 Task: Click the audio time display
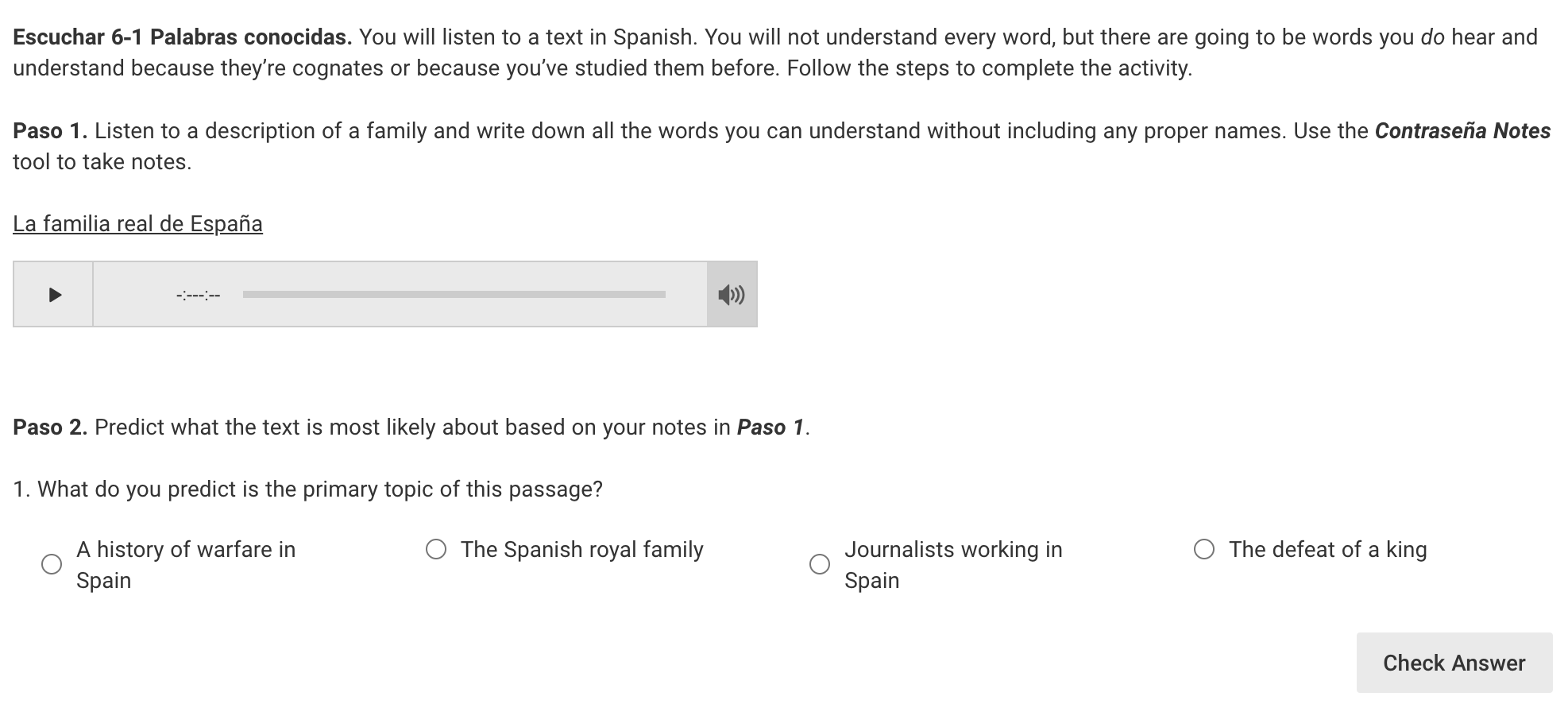[198, 296]
